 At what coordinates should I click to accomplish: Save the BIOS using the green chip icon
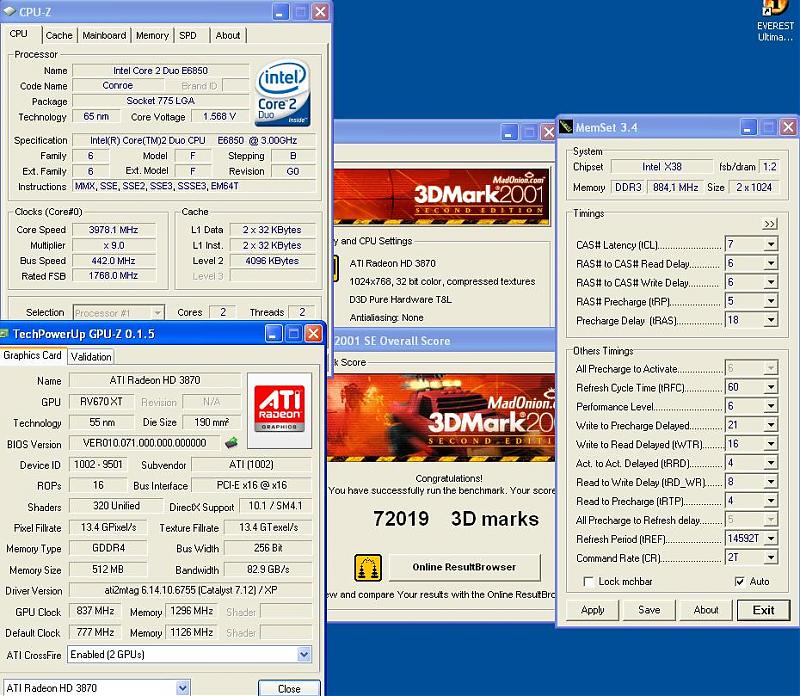point(231,442)
